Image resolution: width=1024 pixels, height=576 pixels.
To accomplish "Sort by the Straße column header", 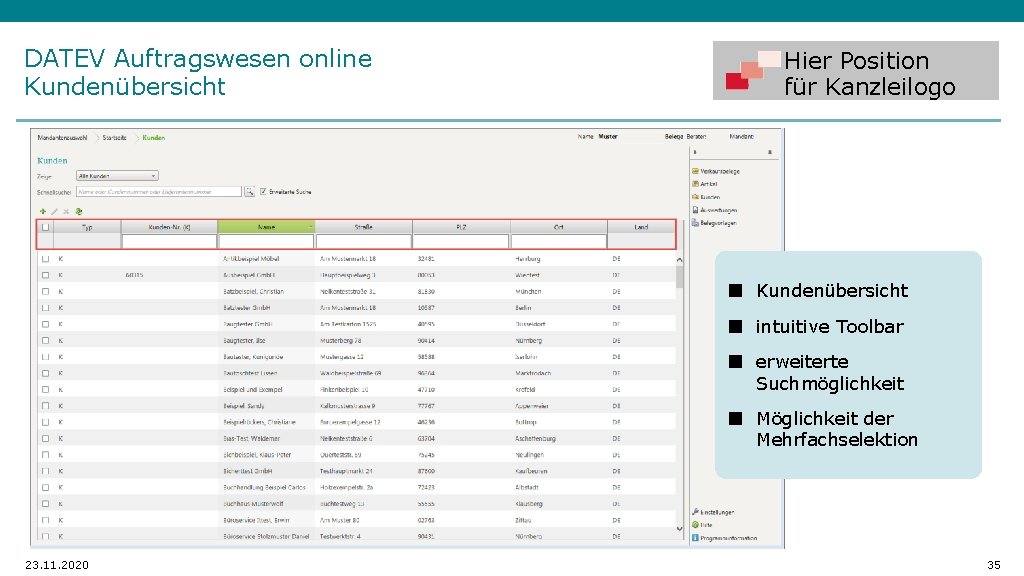I will tap(364, 227).
